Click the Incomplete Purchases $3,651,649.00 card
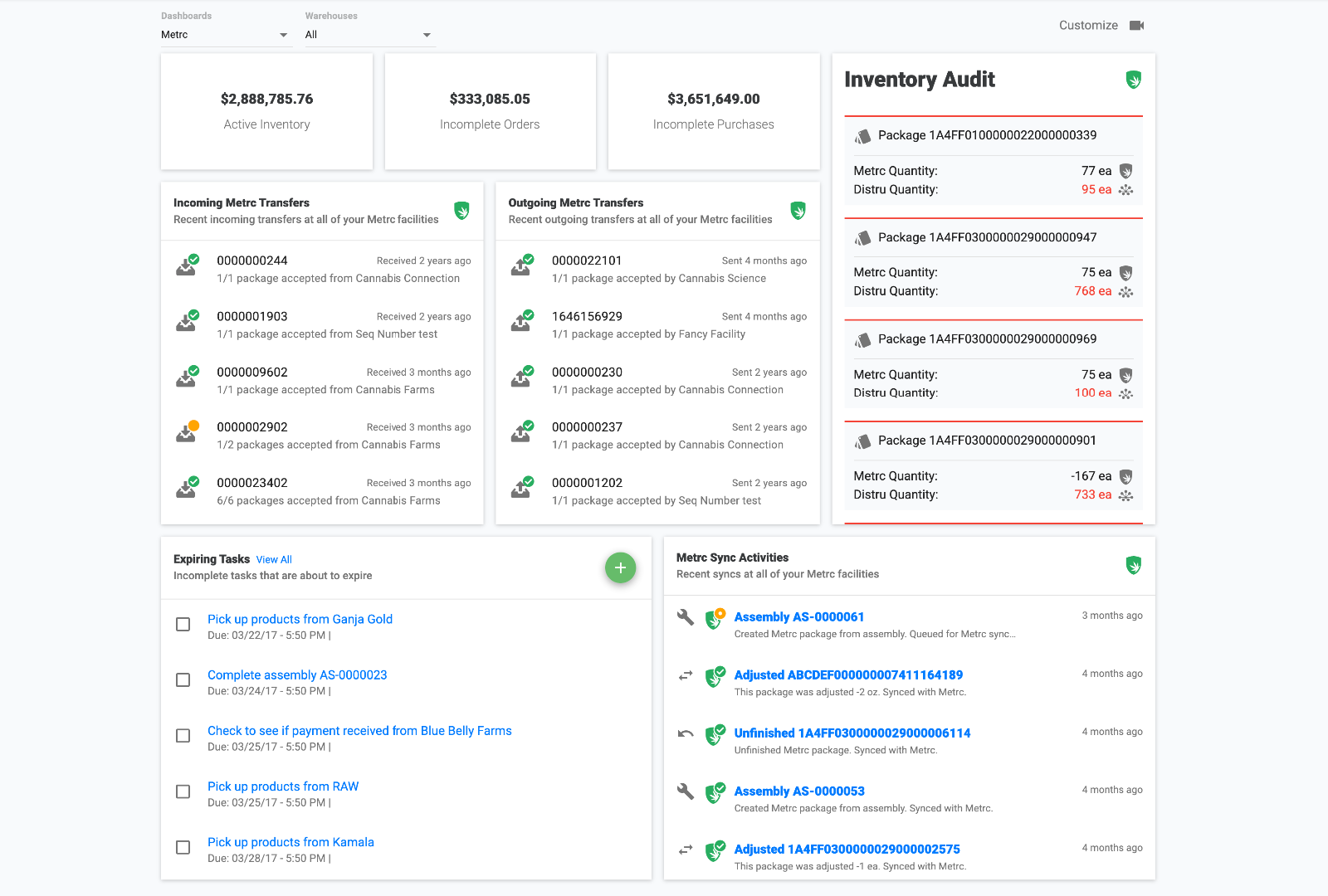 714,112
